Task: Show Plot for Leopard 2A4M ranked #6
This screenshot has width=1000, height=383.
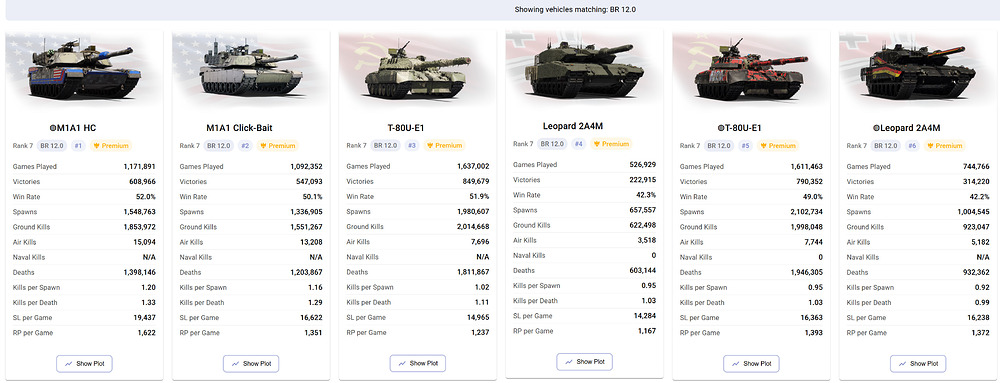Action: pos(918,364)
